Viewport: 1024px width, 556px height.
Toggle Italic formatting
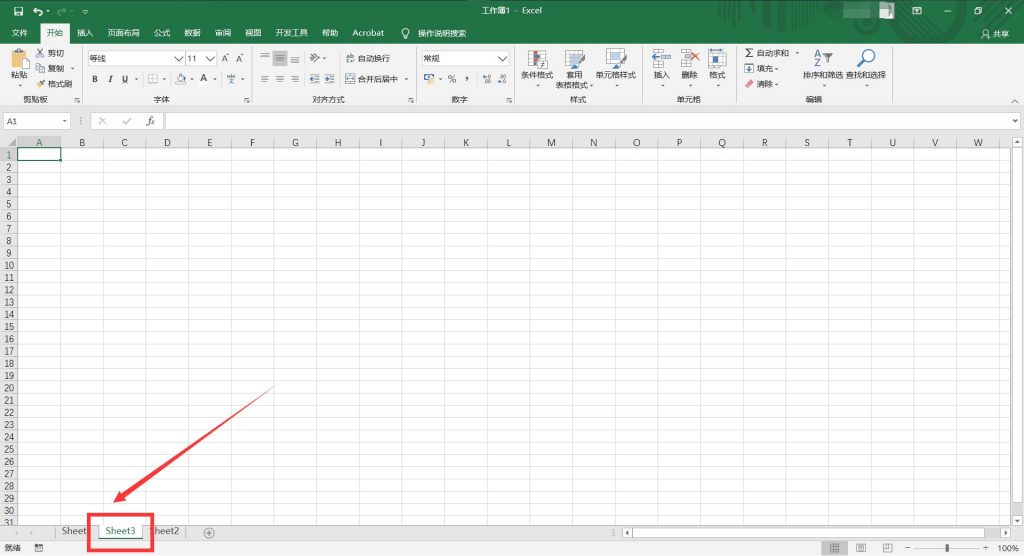pyautogui.click(x=110, y=79)
